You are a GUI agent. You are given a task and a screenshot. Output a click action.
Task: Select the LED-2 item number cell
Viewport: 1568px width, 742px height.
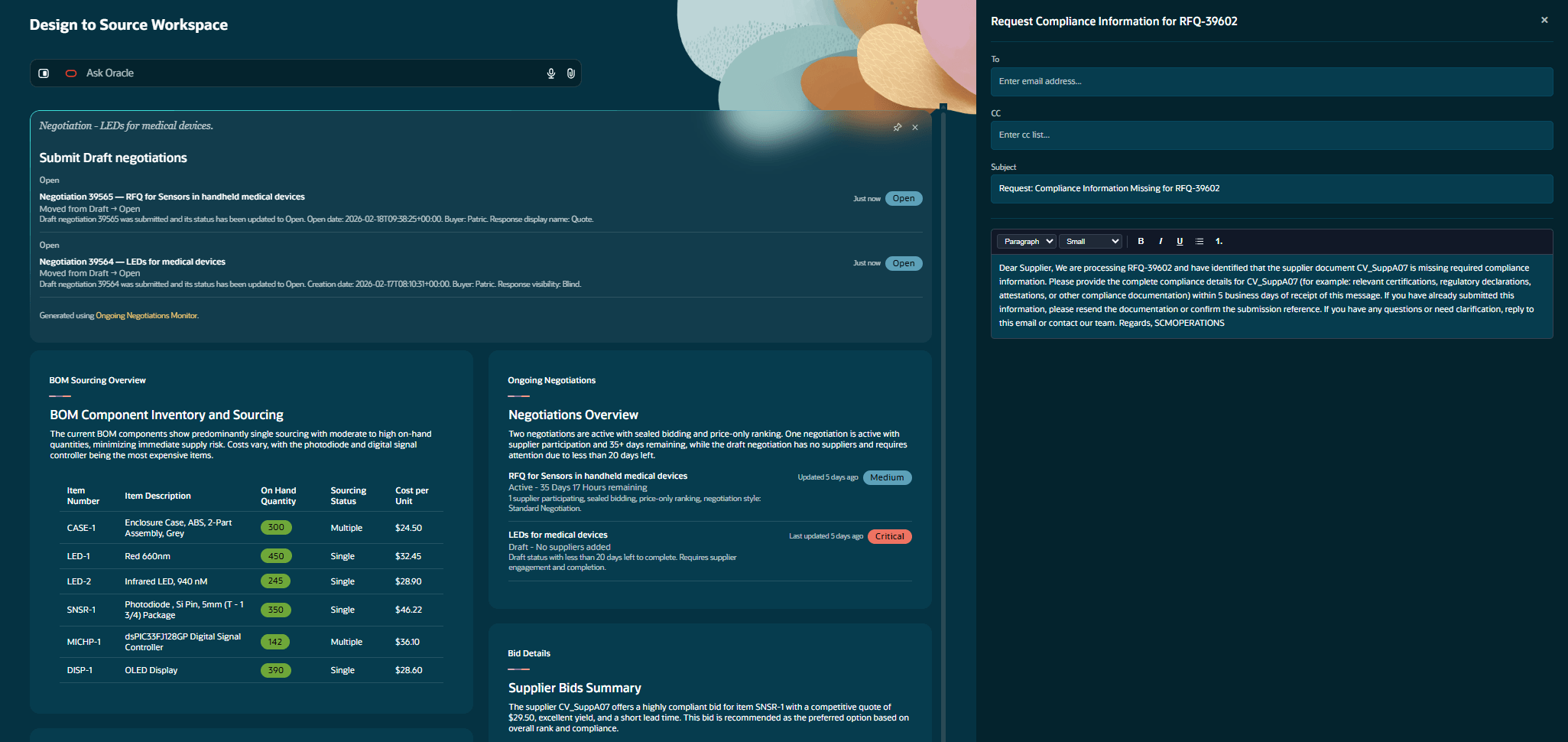point(79,581)
